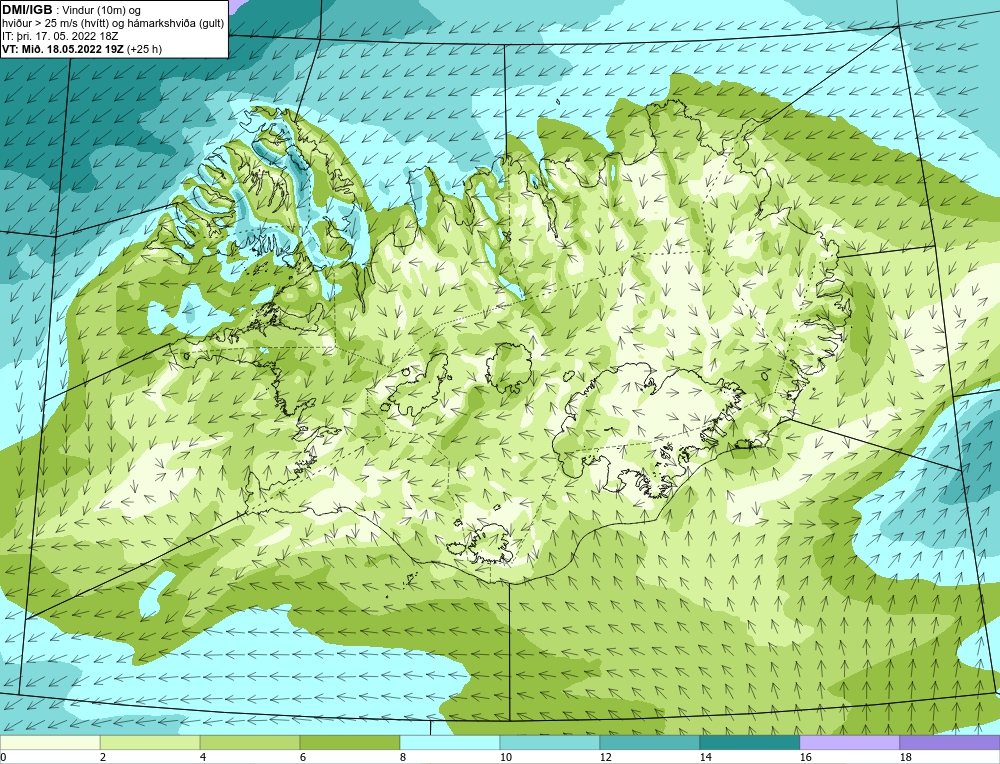The height and width of the screenshot is (764, 1000).
Task: Click the legend label '4'
Action: coord(203,757)
